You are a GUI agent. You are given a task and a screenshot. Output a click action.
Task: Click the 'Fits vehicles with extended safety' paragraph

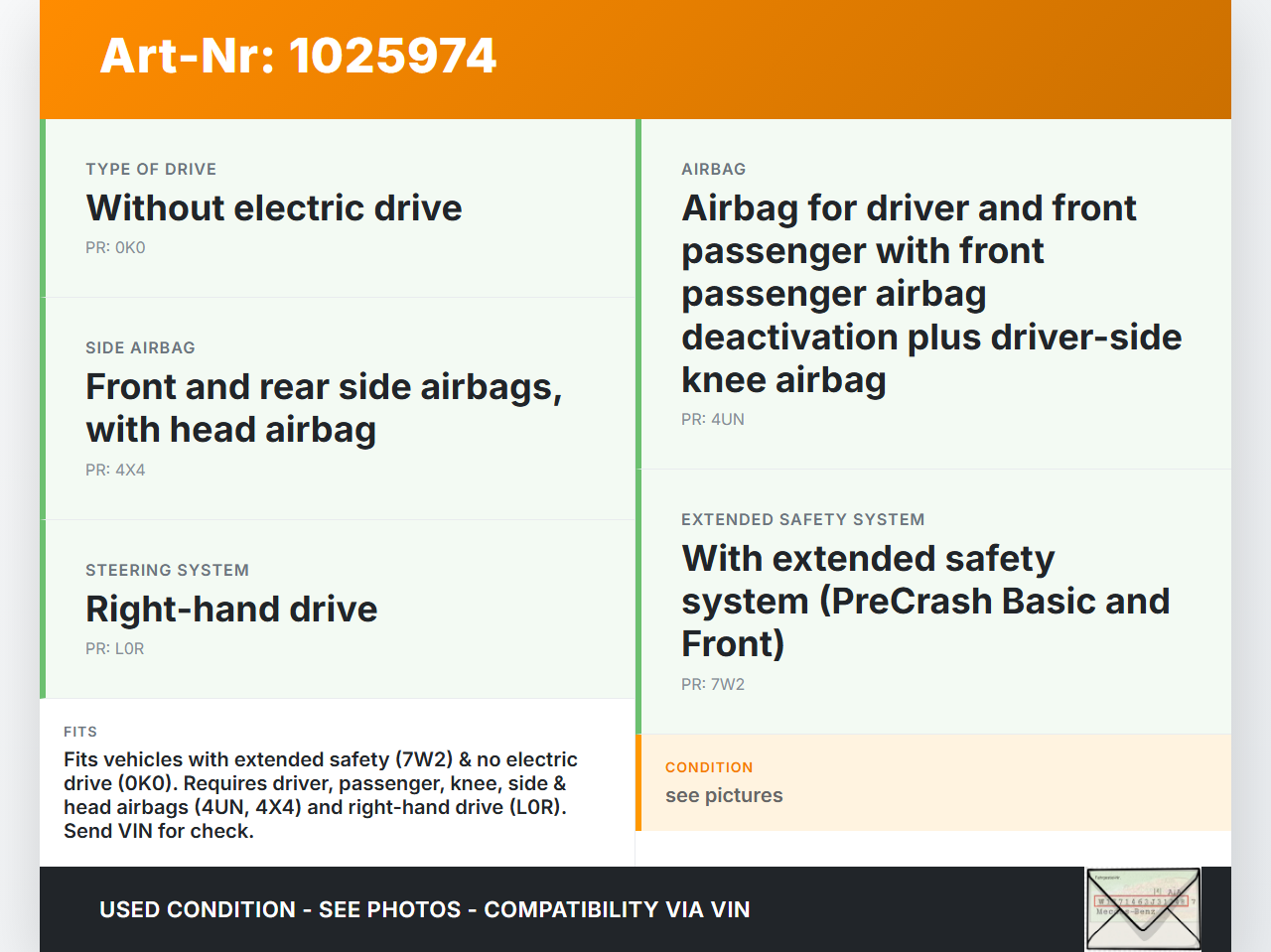pos(320,795)
